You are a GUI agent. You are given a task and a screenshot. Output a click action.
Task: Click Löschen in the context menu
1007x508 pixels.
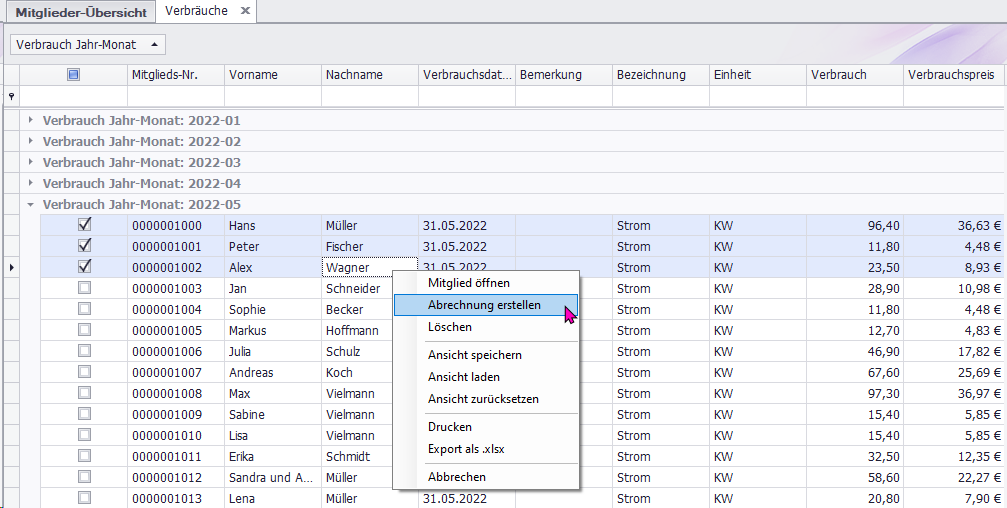click(450, 327)
